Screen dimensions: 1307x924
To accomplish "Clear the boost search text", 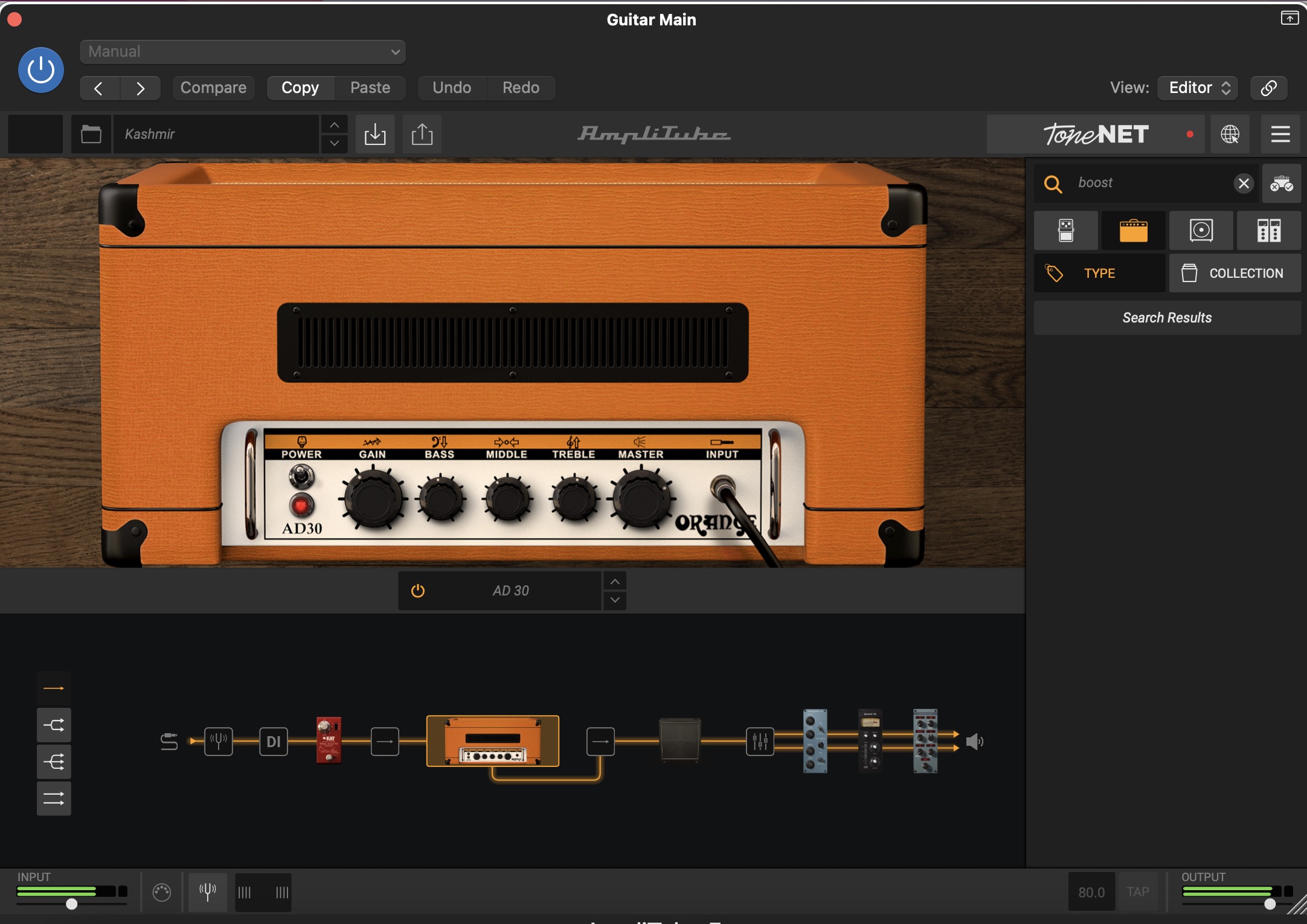I will (1244, 184).
